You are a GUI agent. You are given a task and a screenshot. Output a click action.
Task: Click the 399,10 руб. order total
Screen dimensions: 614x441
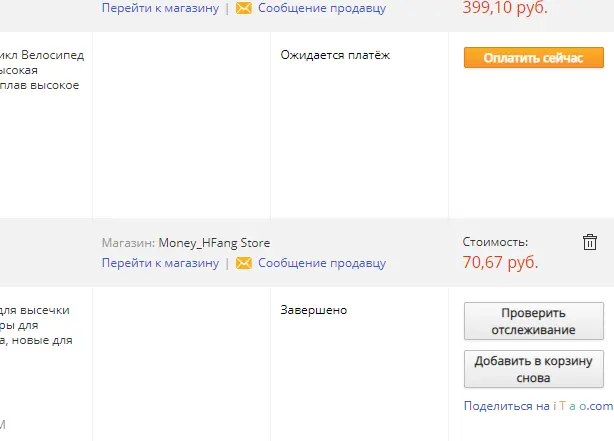click(x=505, y=7)
